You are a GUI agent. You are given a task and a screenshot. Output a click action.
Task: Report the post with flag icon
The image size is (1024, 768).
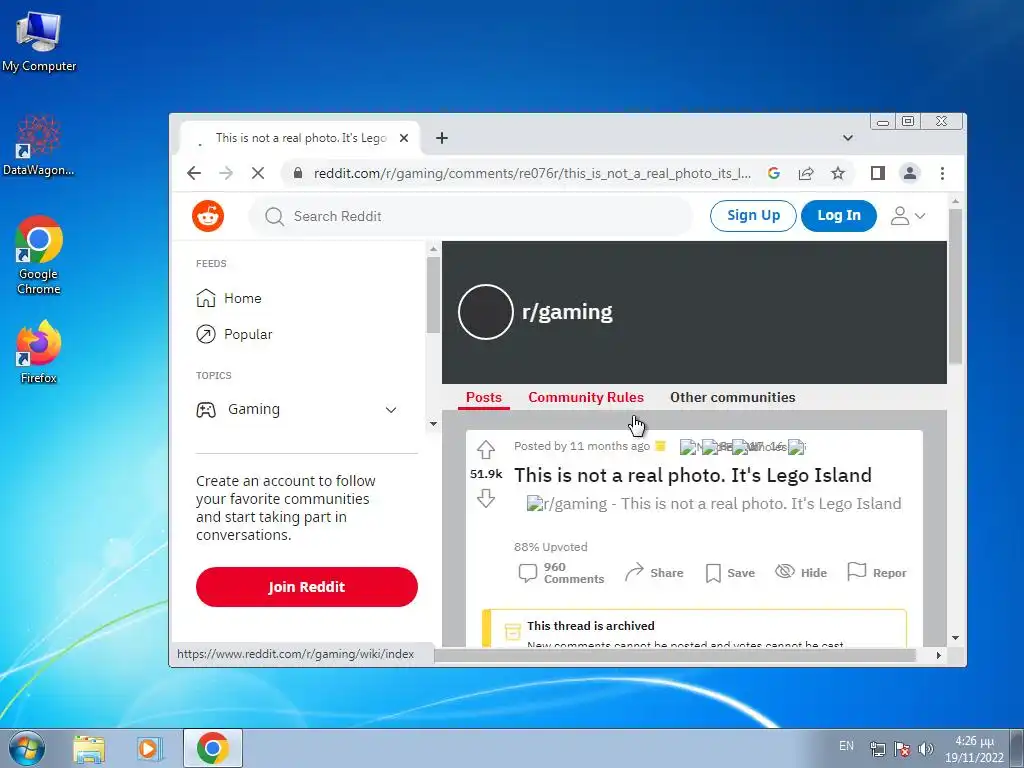pos(876,573)
